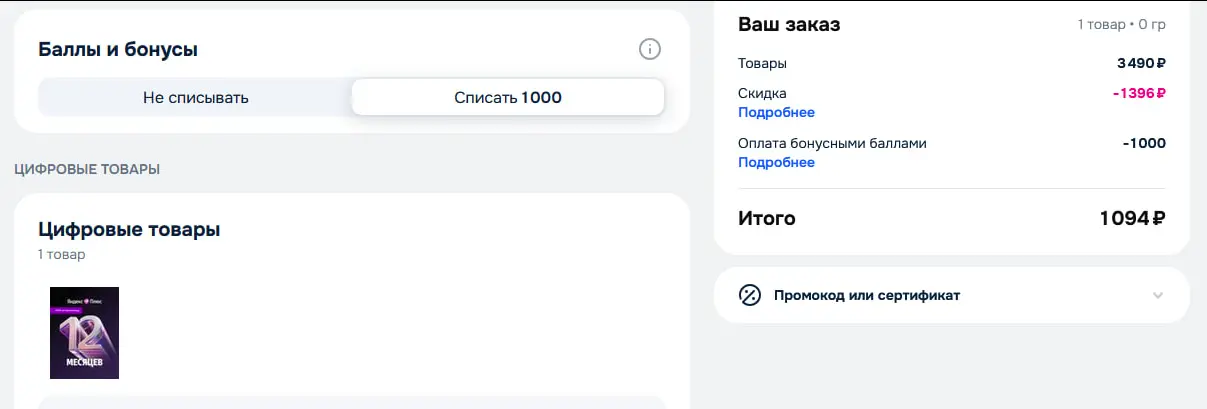Viewport: 1207px width, 409px height.
Task: Open Подробнее link under Скидка
Action: 776,112
